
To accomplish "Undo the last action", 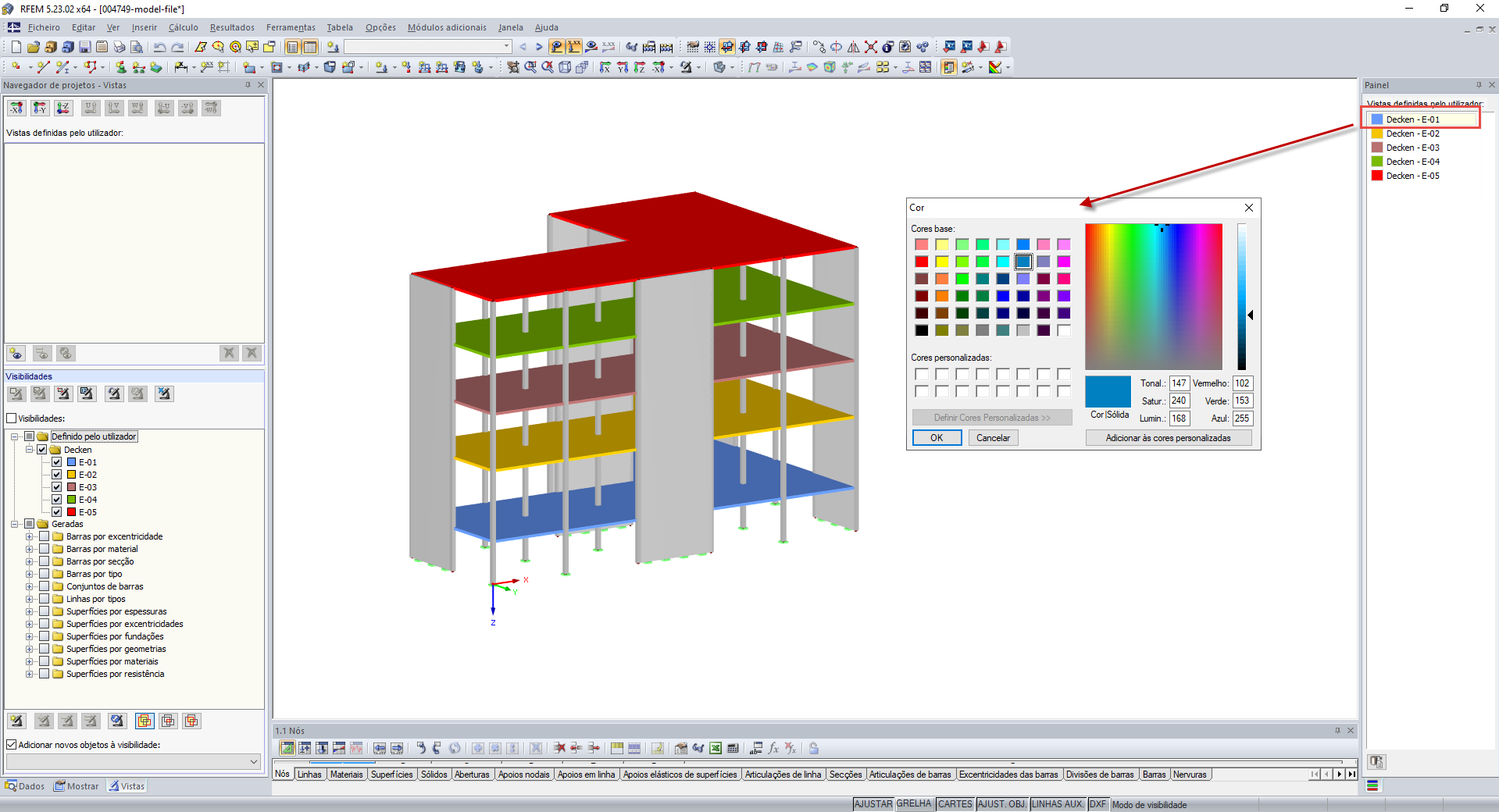I will [159, 47].
